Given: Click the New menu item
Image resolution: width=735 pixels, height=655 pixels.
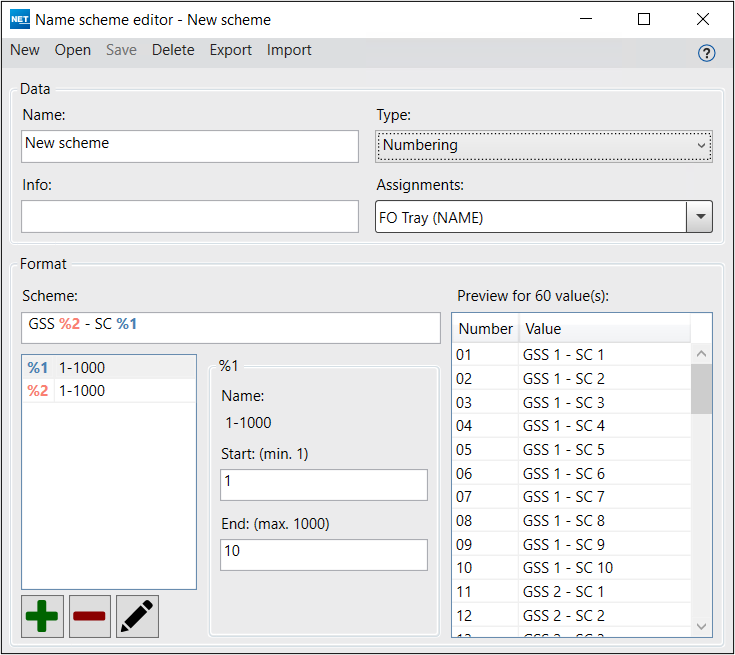Looking at the screenshot, I should pos(25,50).
